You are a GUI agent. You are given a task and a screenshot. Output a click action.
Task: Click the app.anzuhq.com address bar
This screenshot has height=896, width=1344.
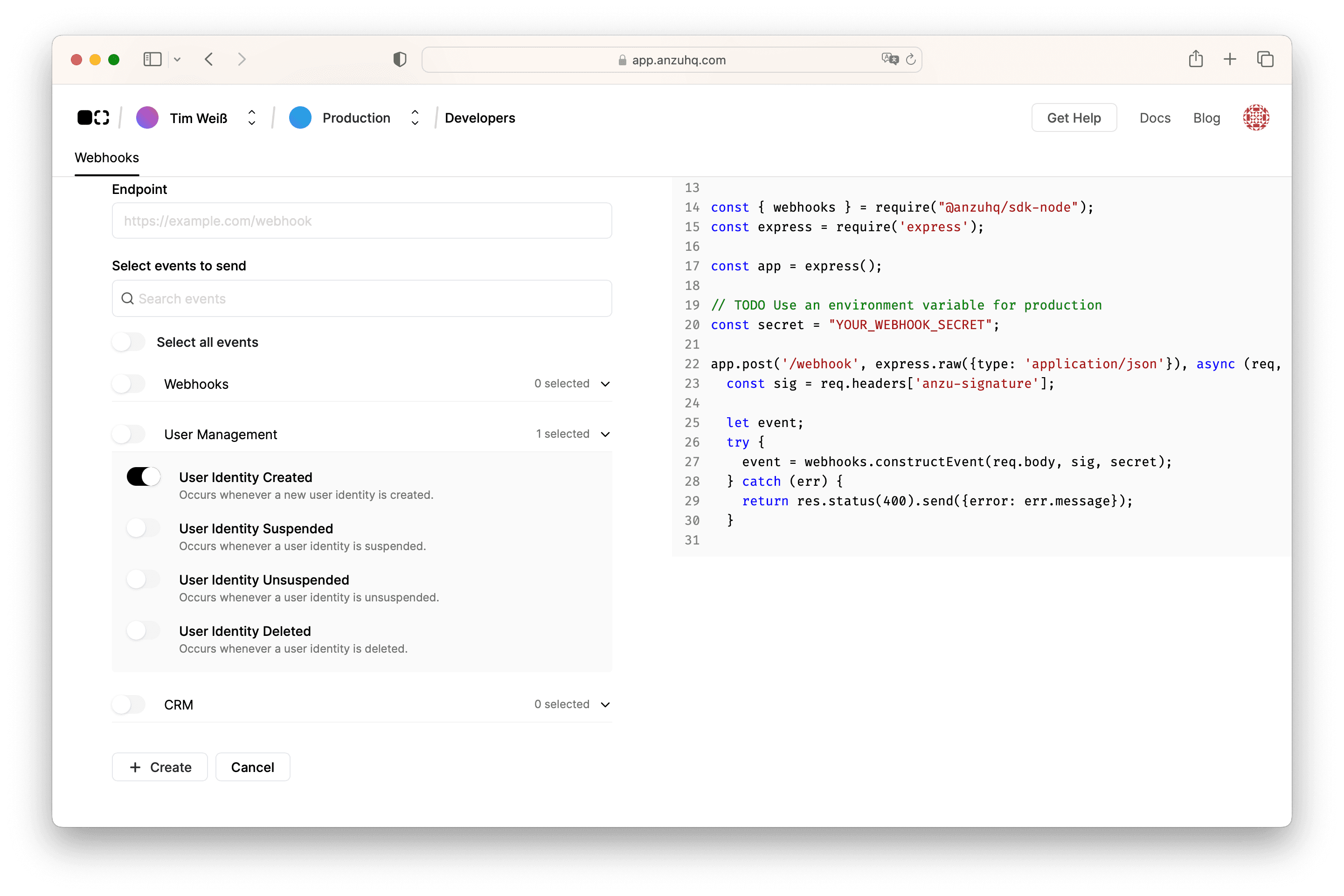click(672, 59)
